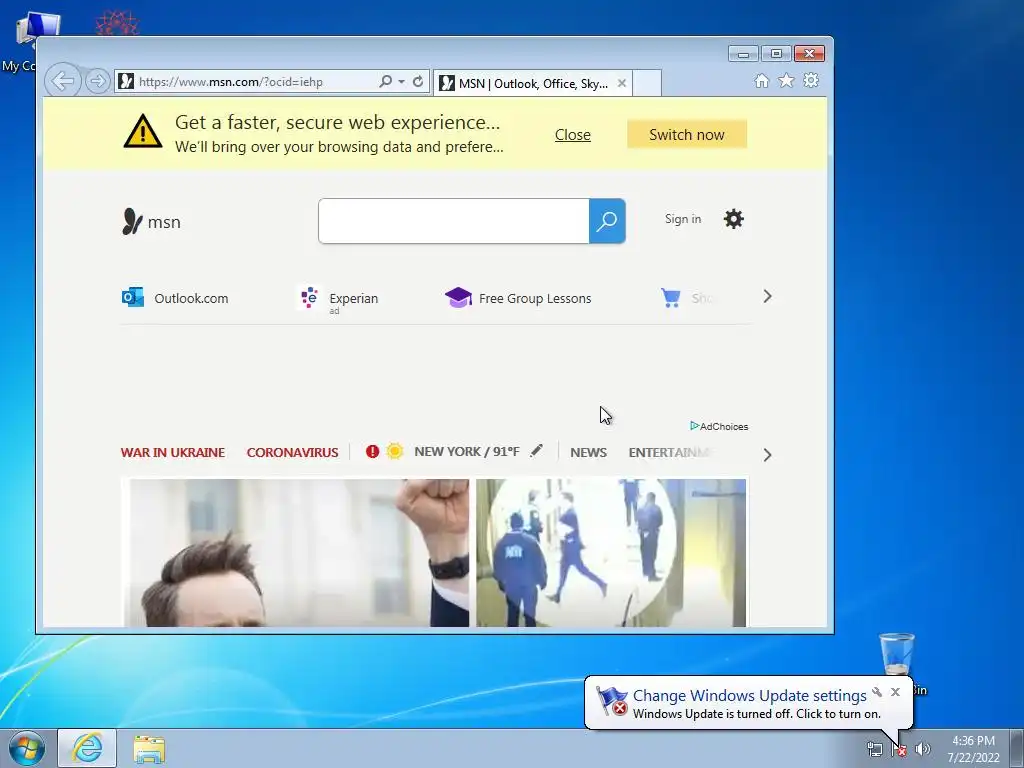
Task: Click the volume speaker tray icon
Action: pos(923,749)
